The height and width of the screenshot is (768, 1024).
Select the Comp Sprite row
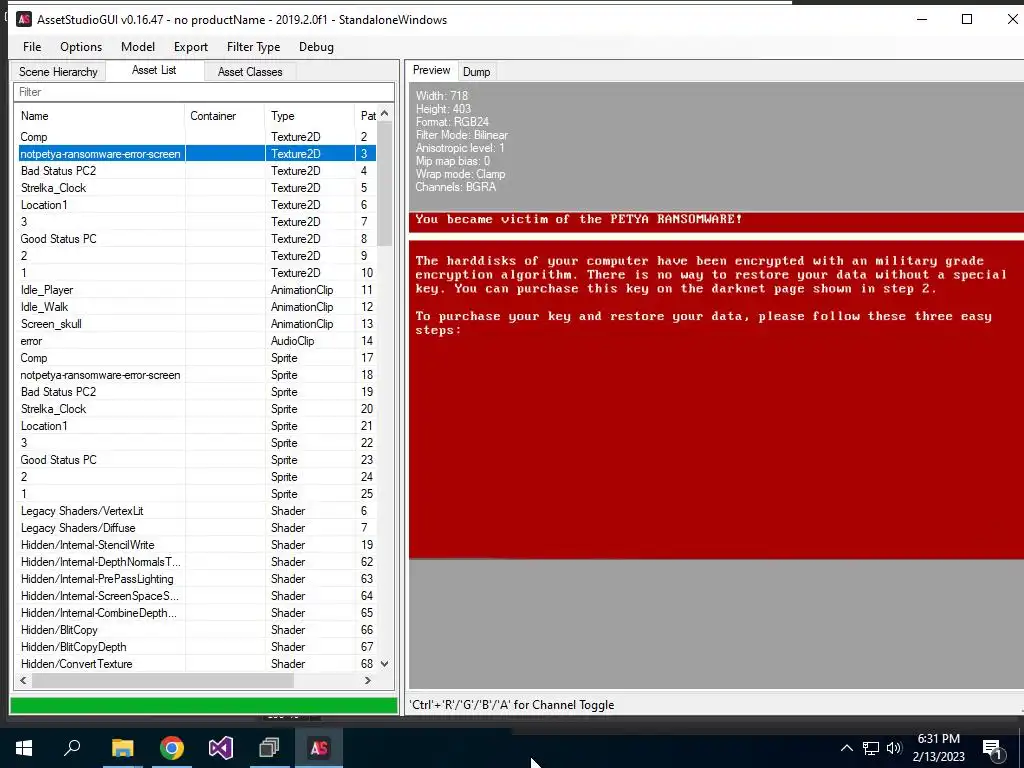196,358
